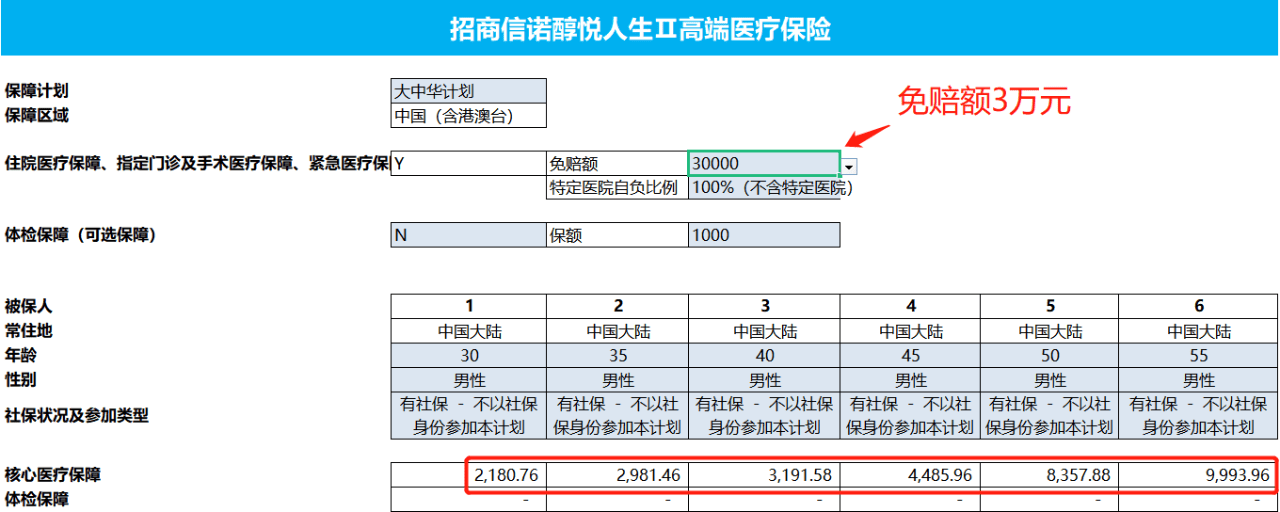Screen dimensions: 1280x512
Task: Select the age cell 35
Action: coord(618,355)
